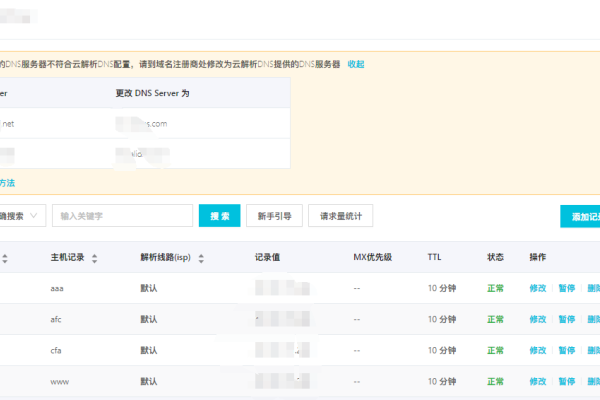Open 请求量统计 request statistics
The image size is (600, 400).
click(x=341, y=216)
